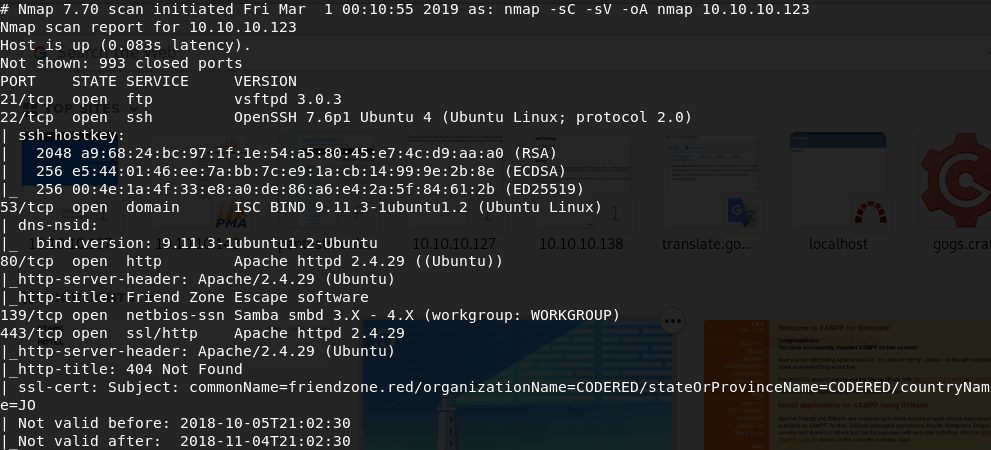Open the ellipsis menu on highlight card
The width and height of the screenshot is (991, 450).
click(673, 322)
